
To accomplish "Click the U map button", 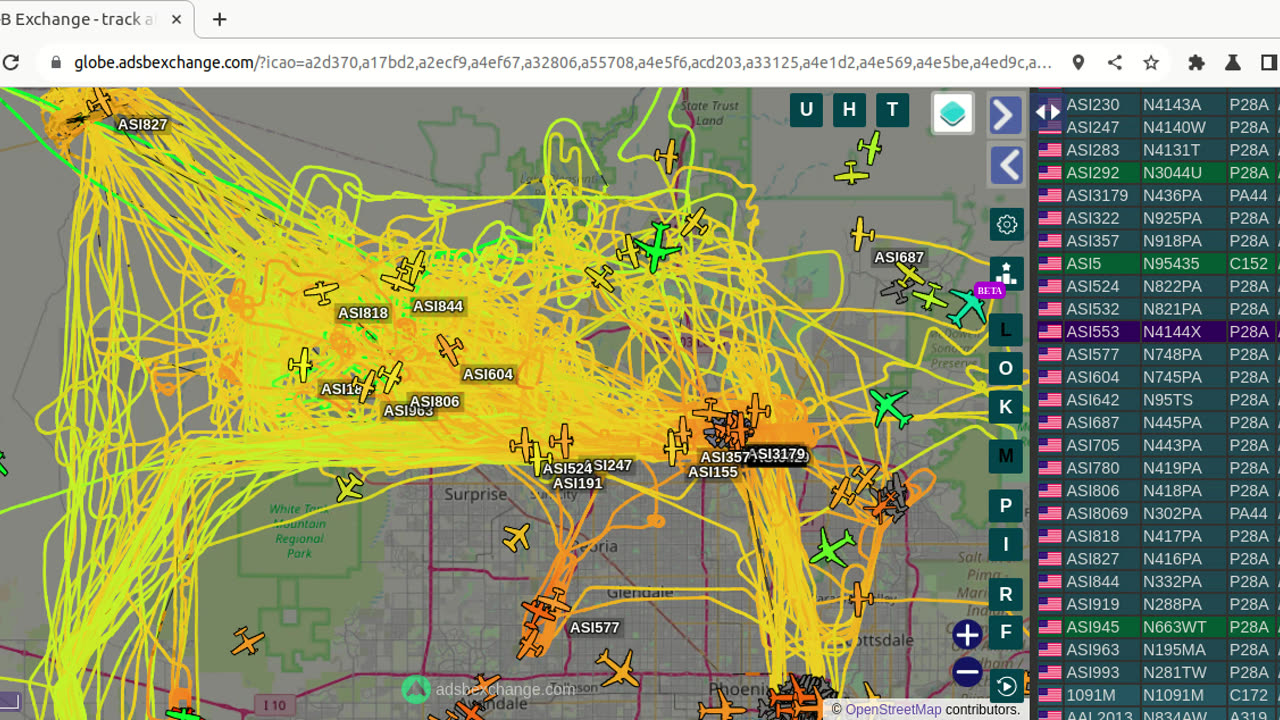I will [806, 110].
